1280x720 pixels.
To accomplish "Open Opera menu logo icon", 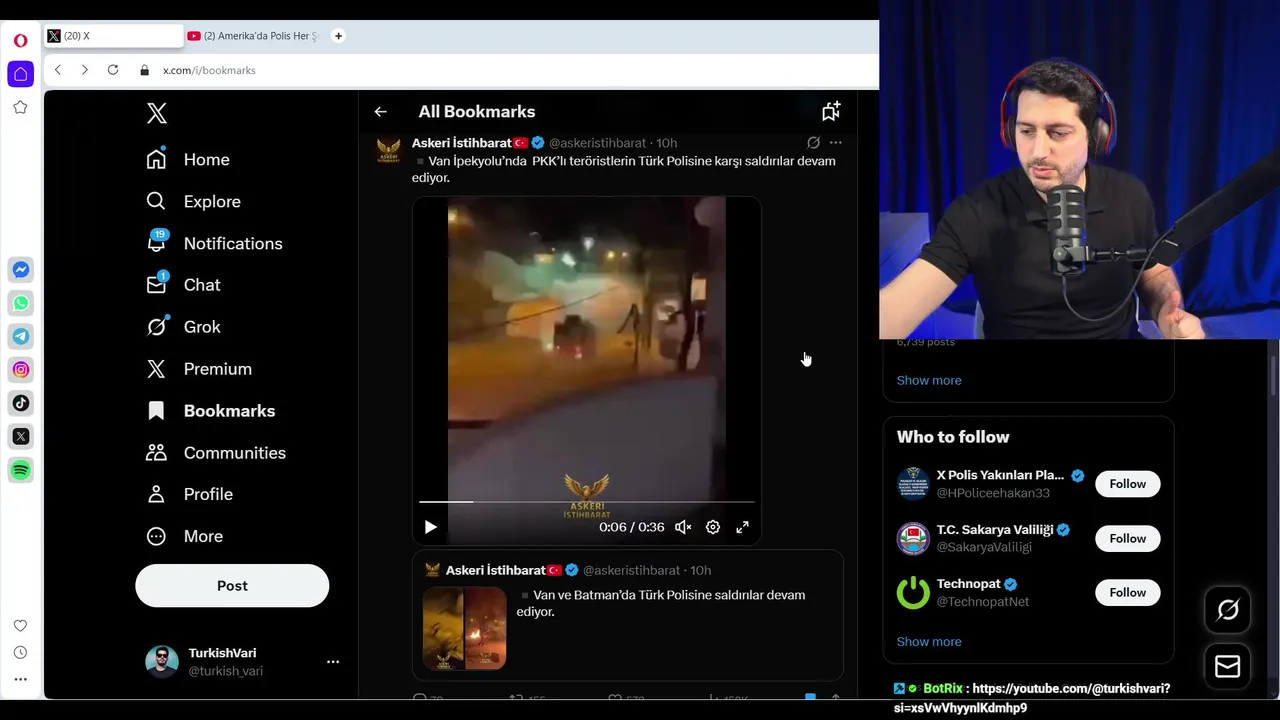I will (20, 41).
